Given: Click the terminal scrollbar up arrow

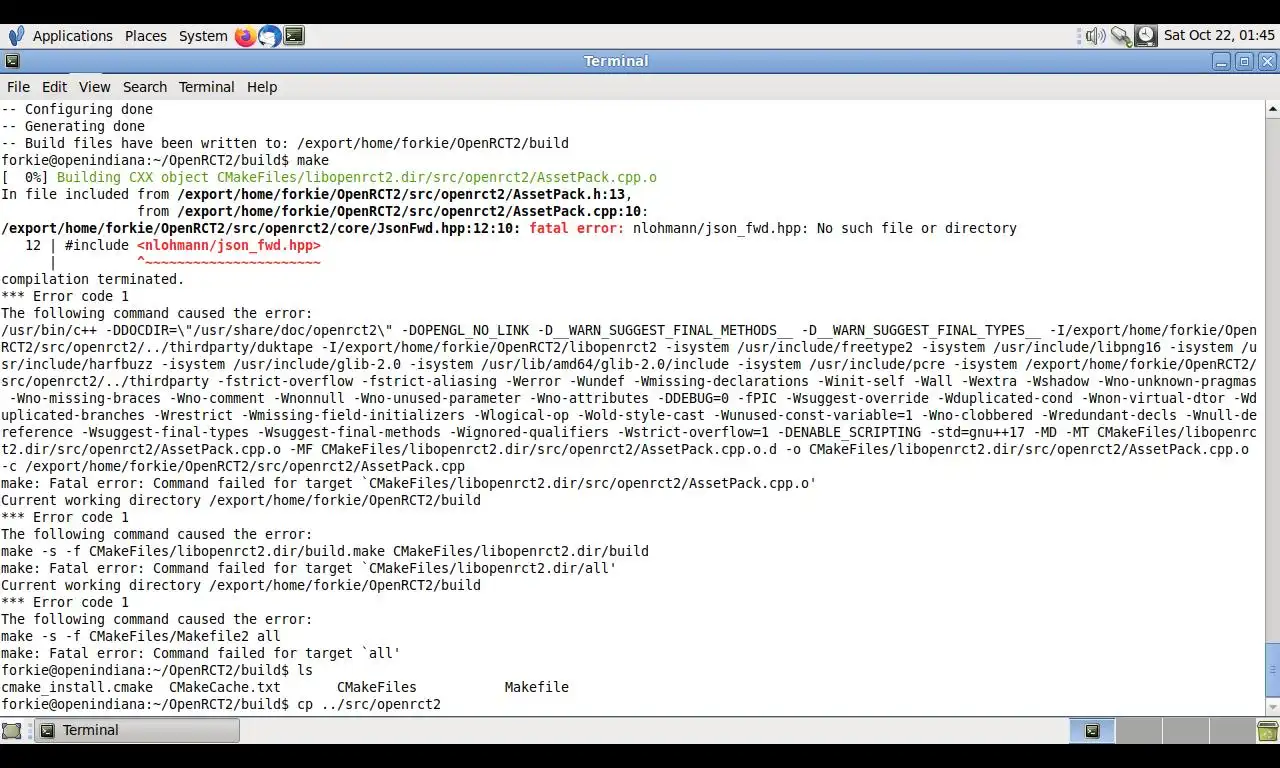Looking at the screenshot, I should [x=1273, y=107].
